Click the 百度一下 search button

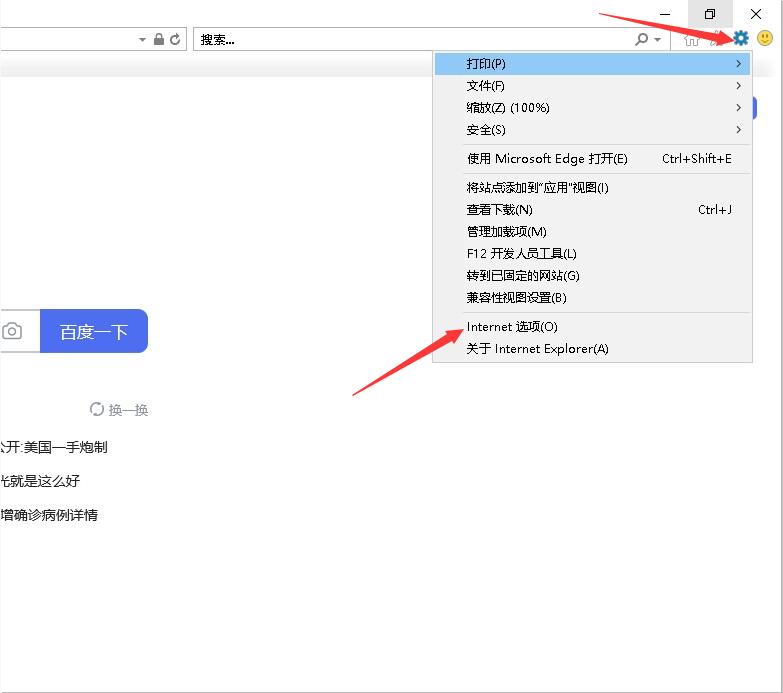point(94,331)
